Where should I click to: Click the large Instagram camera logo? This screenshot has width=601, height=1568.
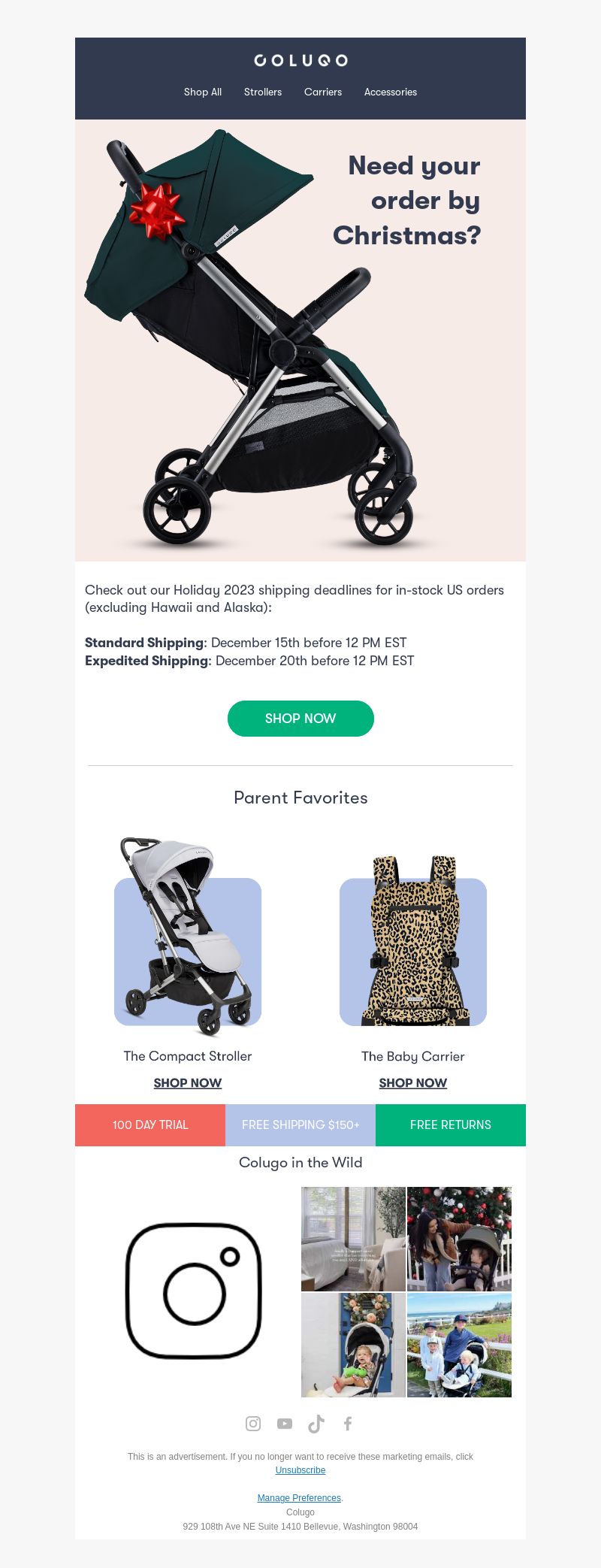(x=194, y=1291)
